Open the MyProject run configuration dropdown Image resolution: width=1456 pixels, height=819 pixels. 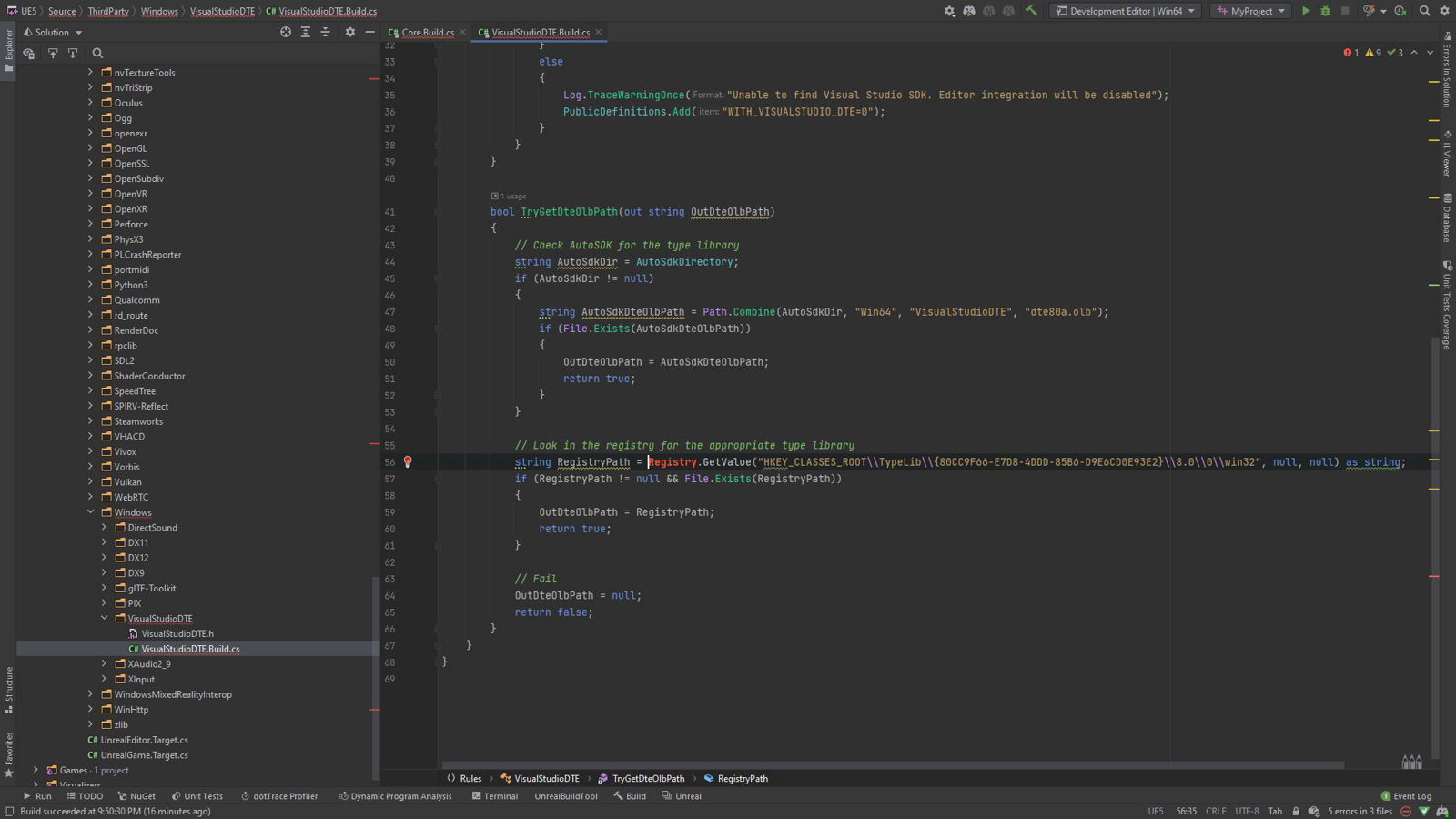(1251, 11)
